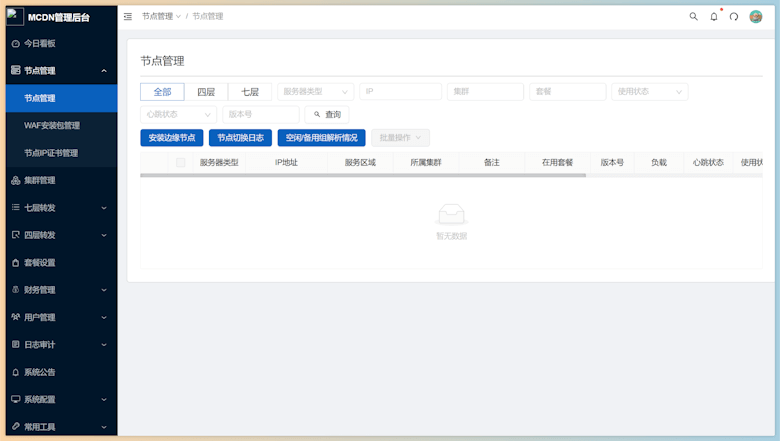Click the 系统公告 bell icon

pyautogui.click(x=15, y=372)
